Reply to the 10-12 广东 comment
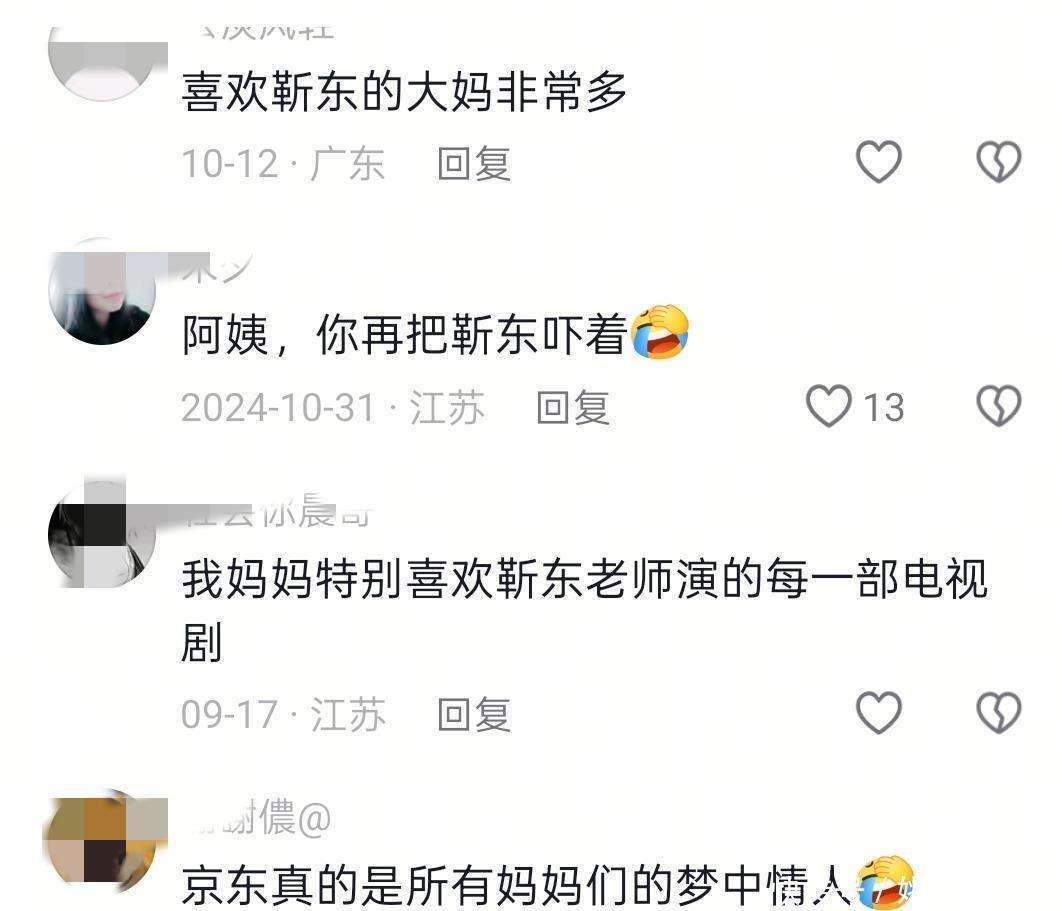Screen dimensions: 1062x911 [x=473, y=164]
